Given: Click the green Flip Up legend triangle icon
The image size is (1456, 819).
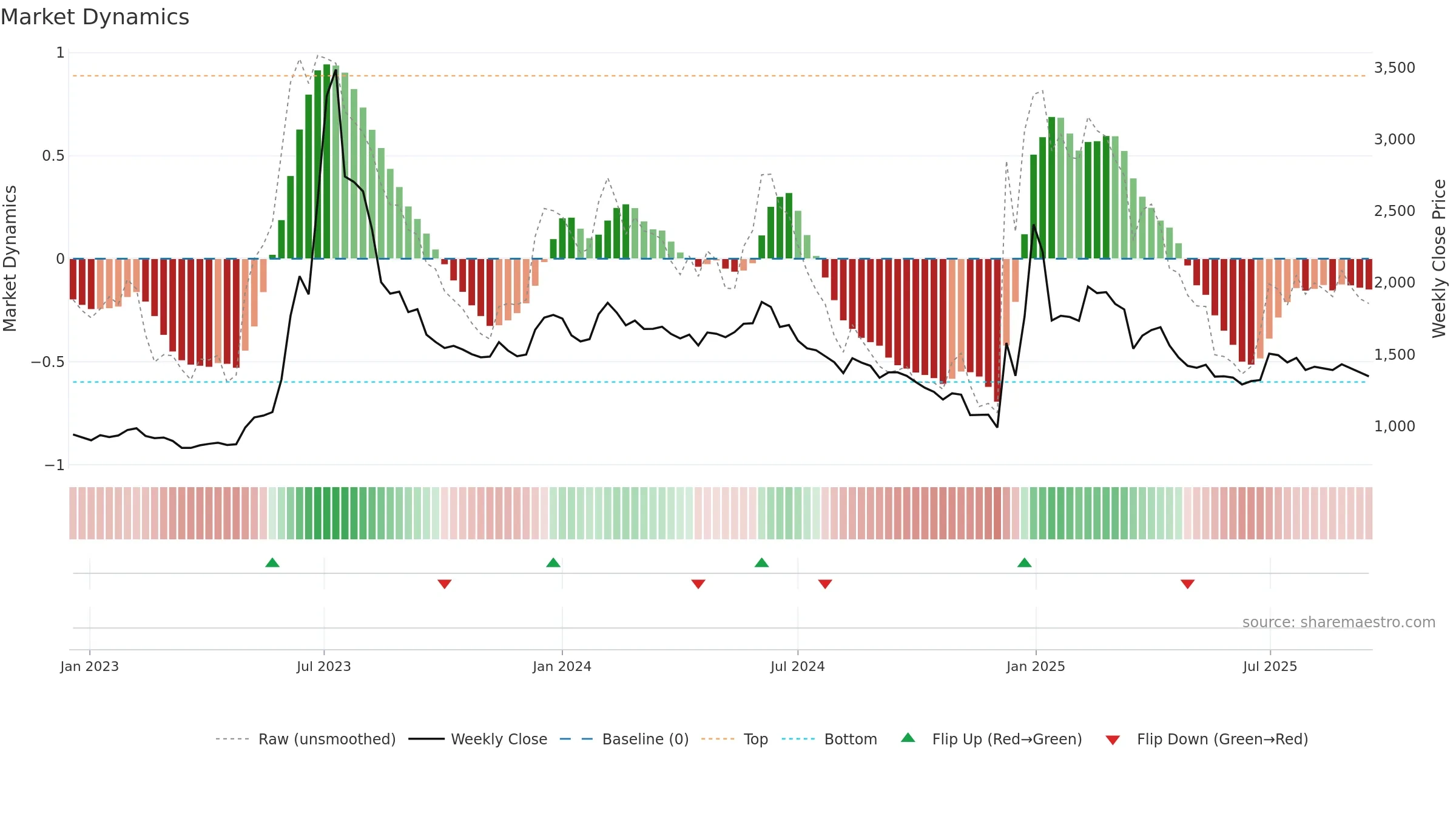Looking at the screenshot, I should click(x=908, y=738).
